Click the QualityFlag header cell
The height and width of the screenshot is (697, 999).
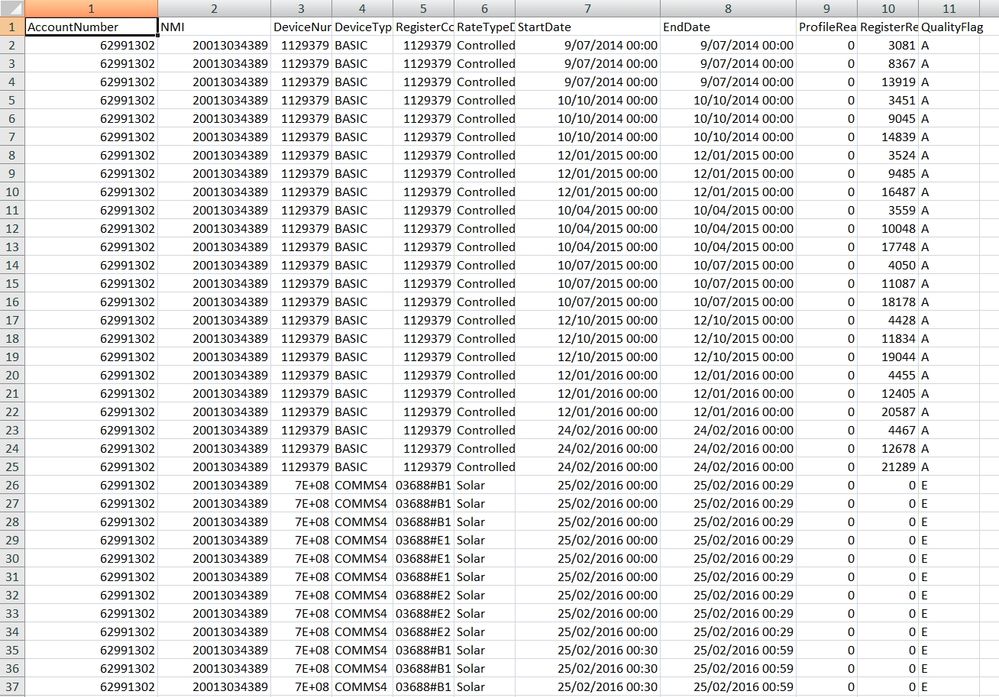[x=958, y=26]
